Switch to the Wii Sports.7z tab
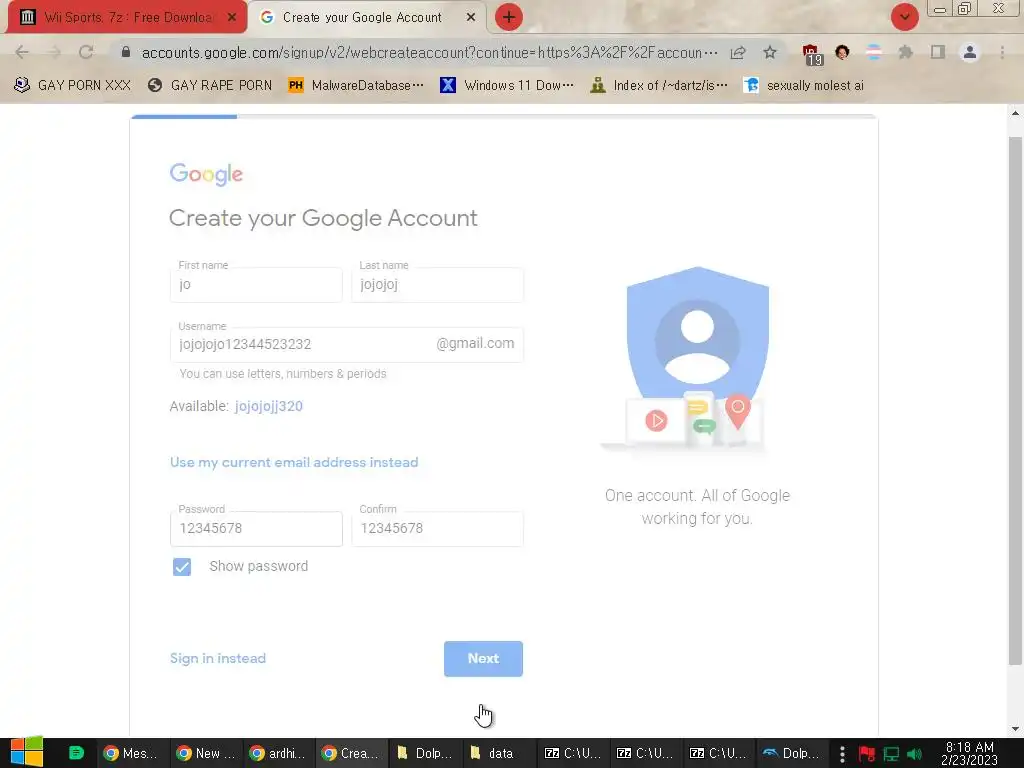 pos(127,17)
